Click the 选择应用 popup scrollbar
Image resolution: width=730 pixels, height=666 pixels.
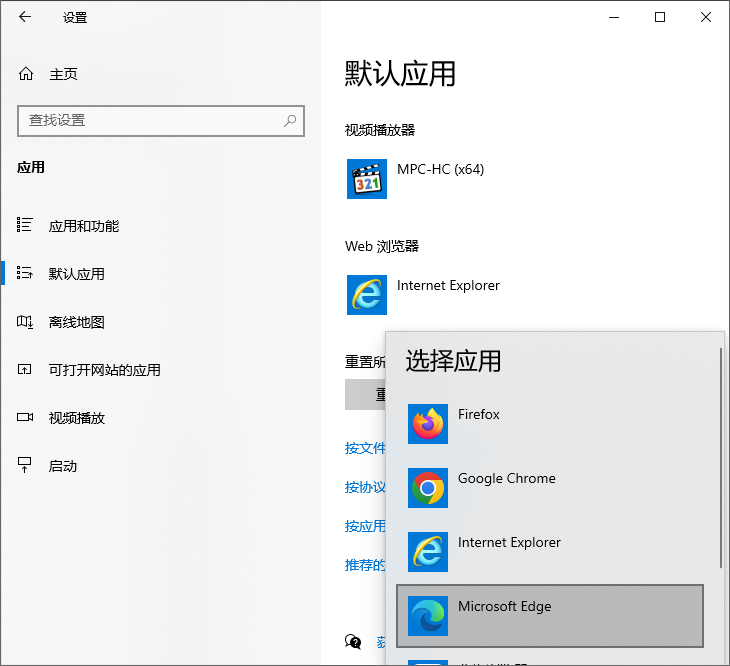click(x=721, y=457)
